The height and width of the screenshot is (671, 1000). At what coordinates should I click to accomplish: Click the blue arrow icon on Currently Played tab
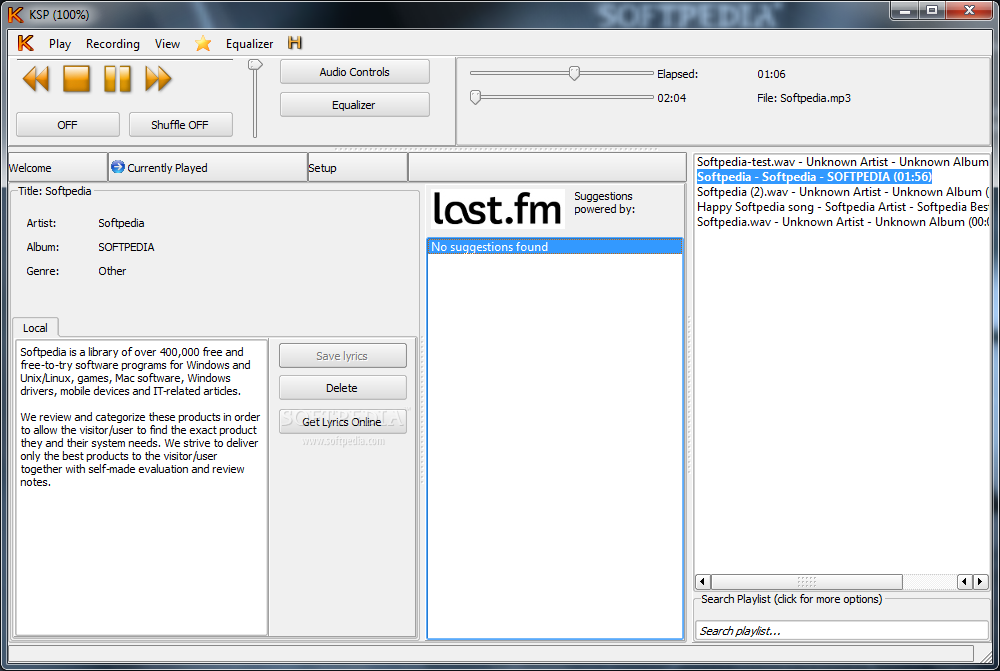click(x=117, y=167)
